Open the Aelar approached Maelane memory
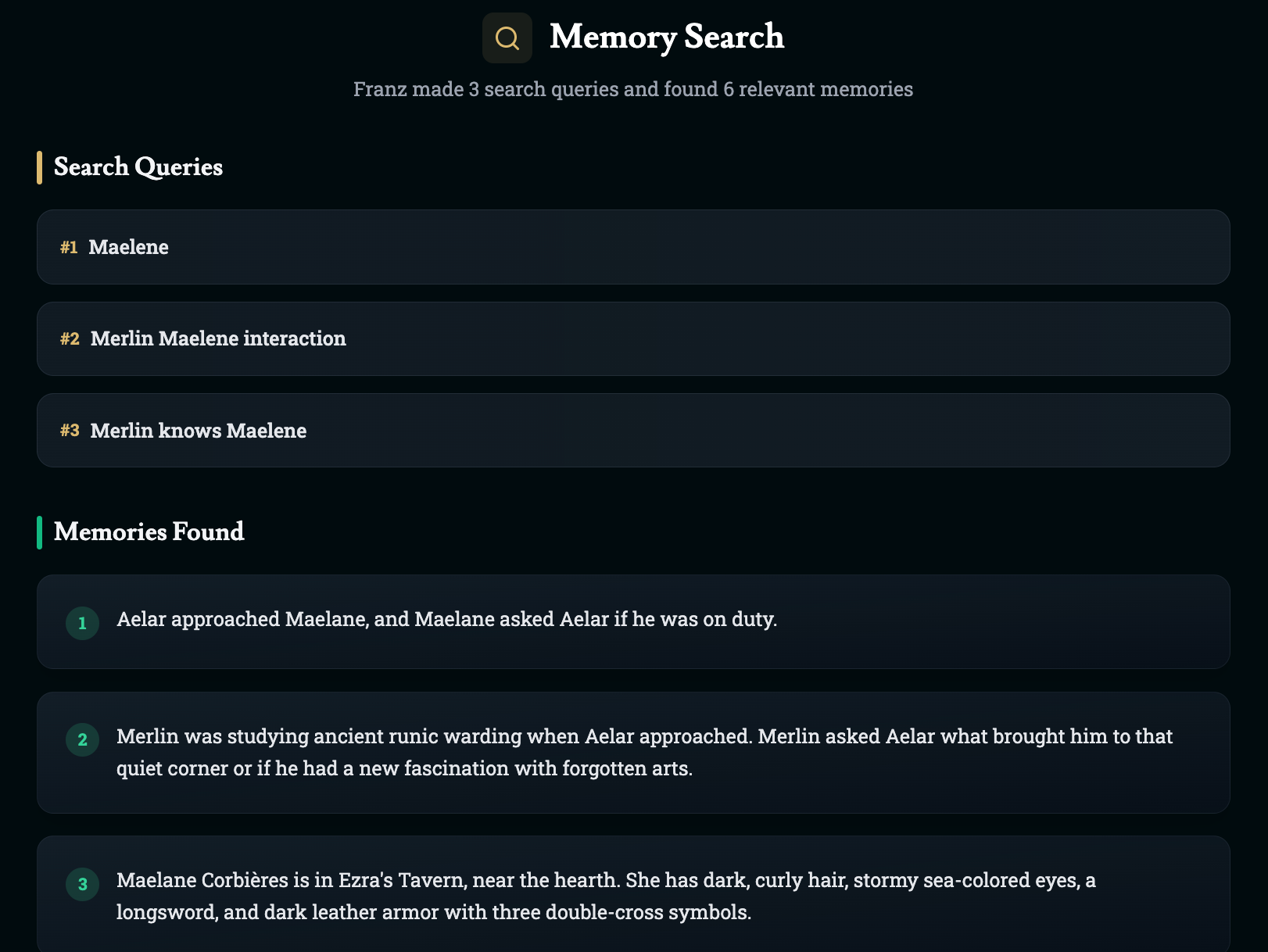Viewport: 1268px width, 952px height. click(x=633, y=621)
